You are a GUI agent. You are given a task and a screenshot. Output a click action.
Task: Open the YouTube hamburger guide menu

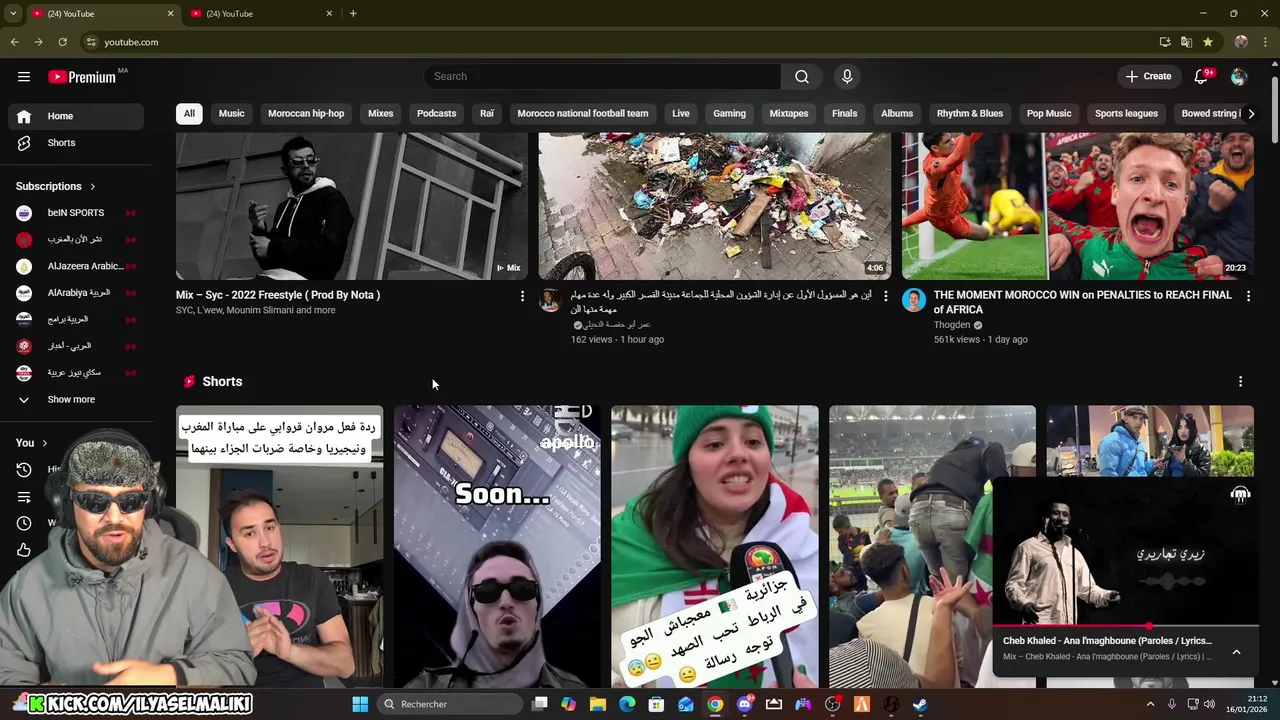pos(24,77)
